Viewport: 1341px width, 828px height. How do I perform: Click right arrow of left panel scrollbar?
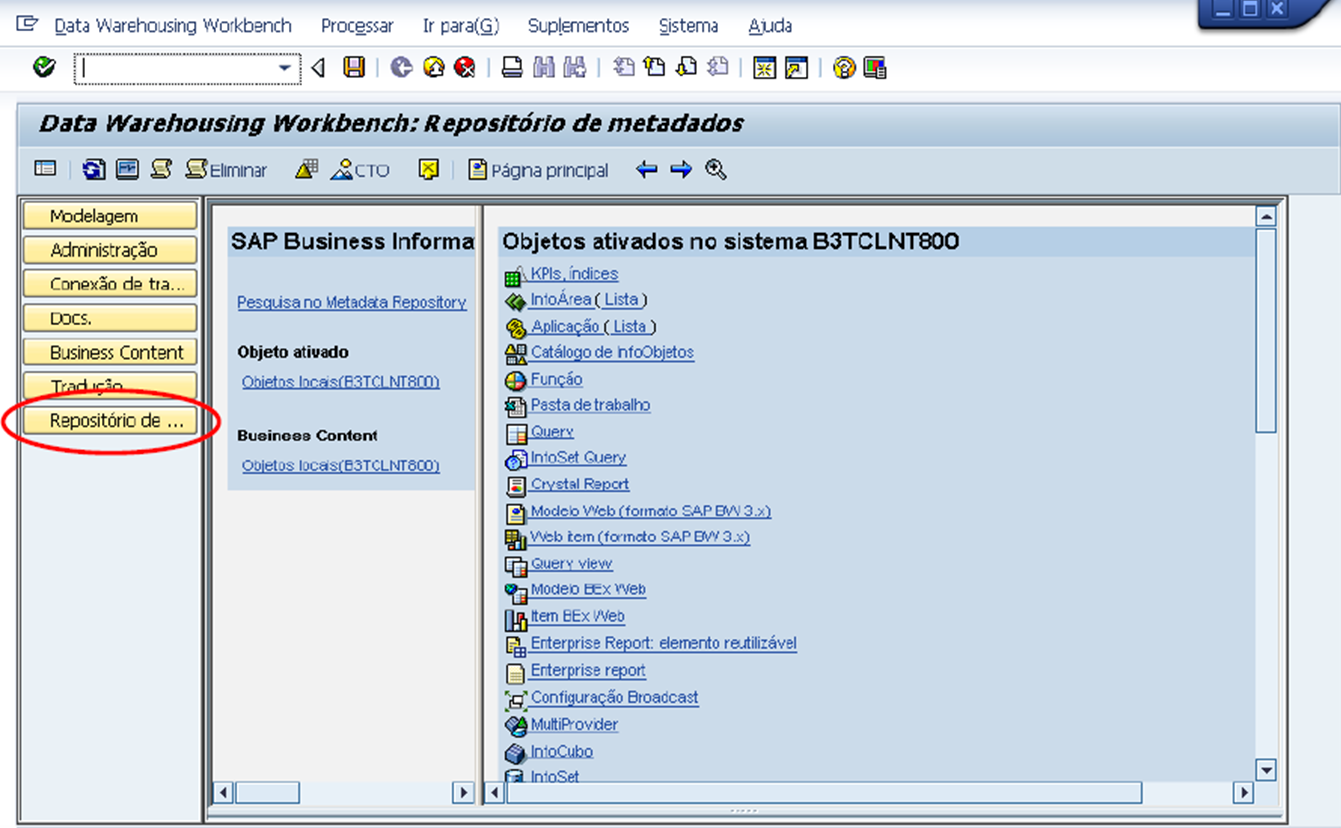tap(463, 793)
